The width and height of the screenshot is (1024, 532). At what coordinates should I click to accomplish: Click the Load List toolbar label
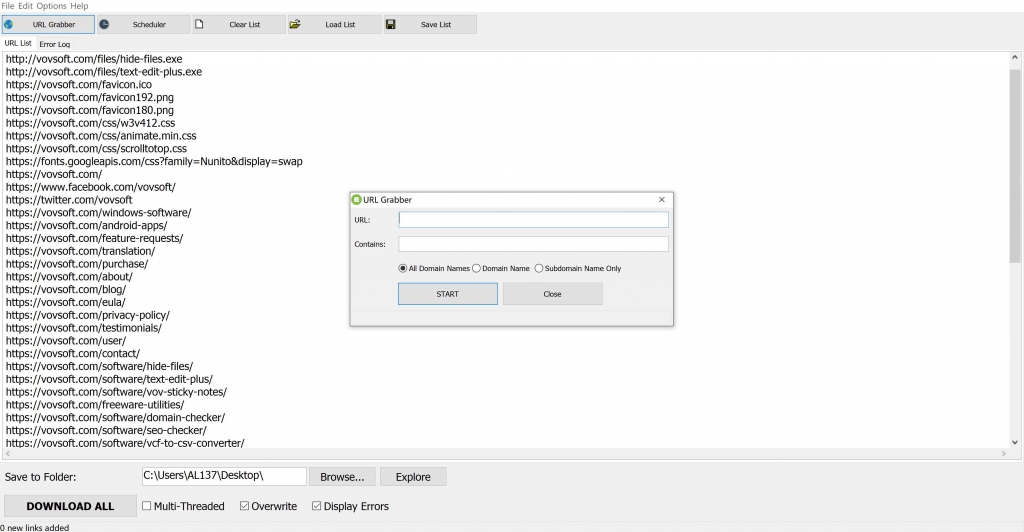click(340, 25)
